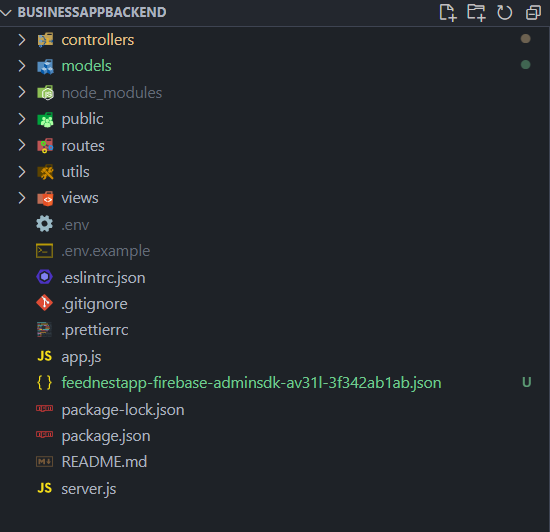The image size is (550, 532).
Task: Refresh the Explorer file tree
Action: tap(504, 13)
